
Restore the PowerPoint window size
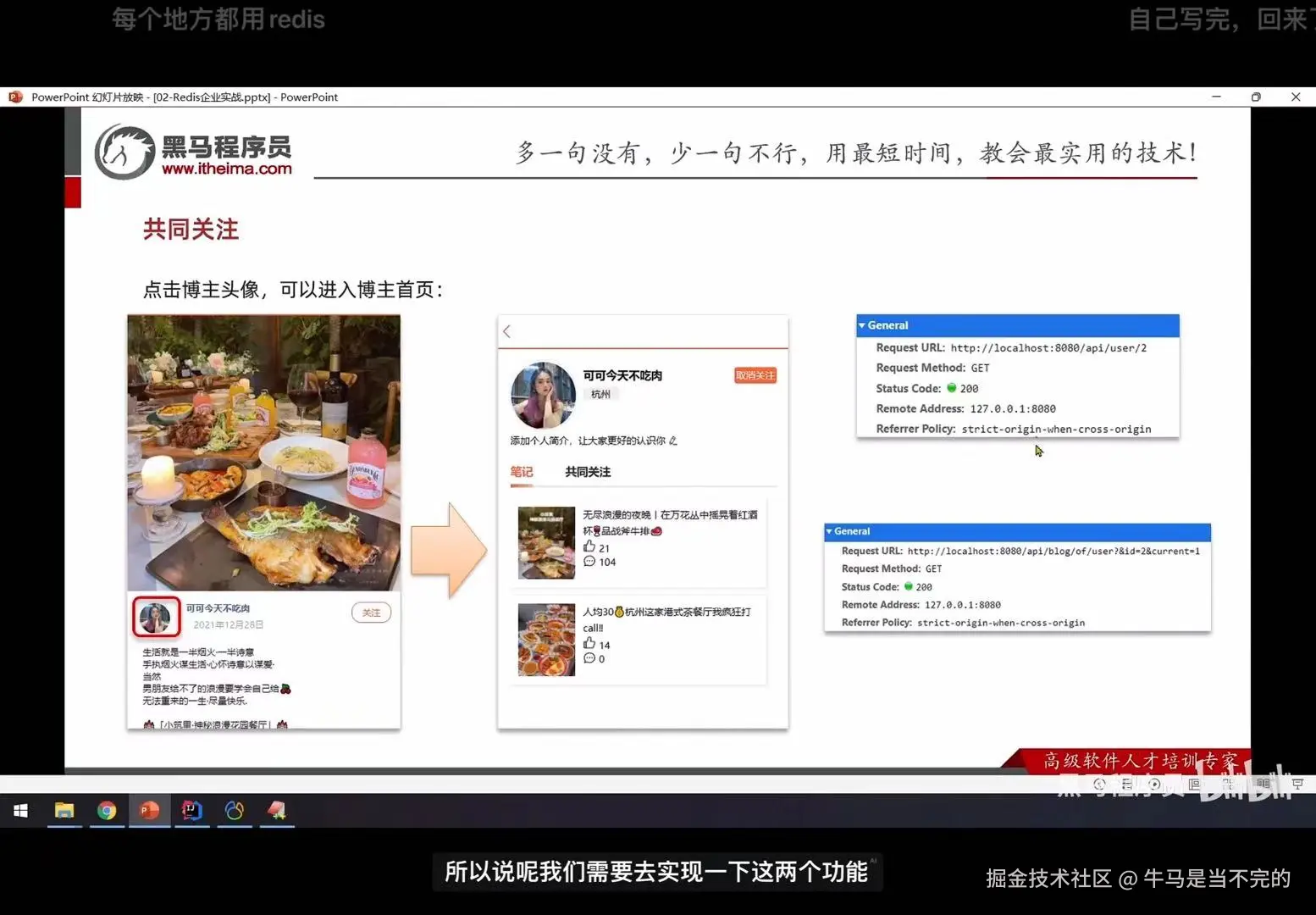point(1256,97)
